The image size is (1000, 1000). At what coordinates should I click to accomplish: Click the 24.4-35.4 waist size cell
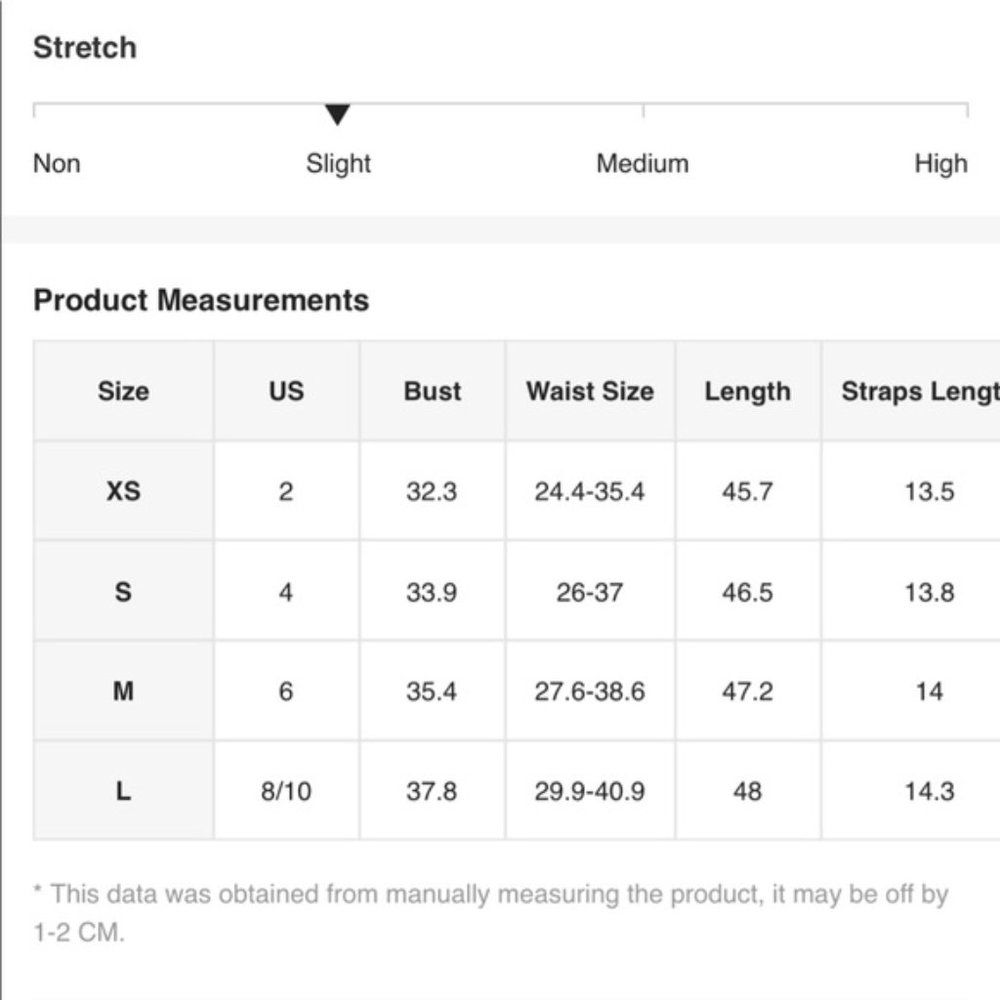click(x=590, y=491)
